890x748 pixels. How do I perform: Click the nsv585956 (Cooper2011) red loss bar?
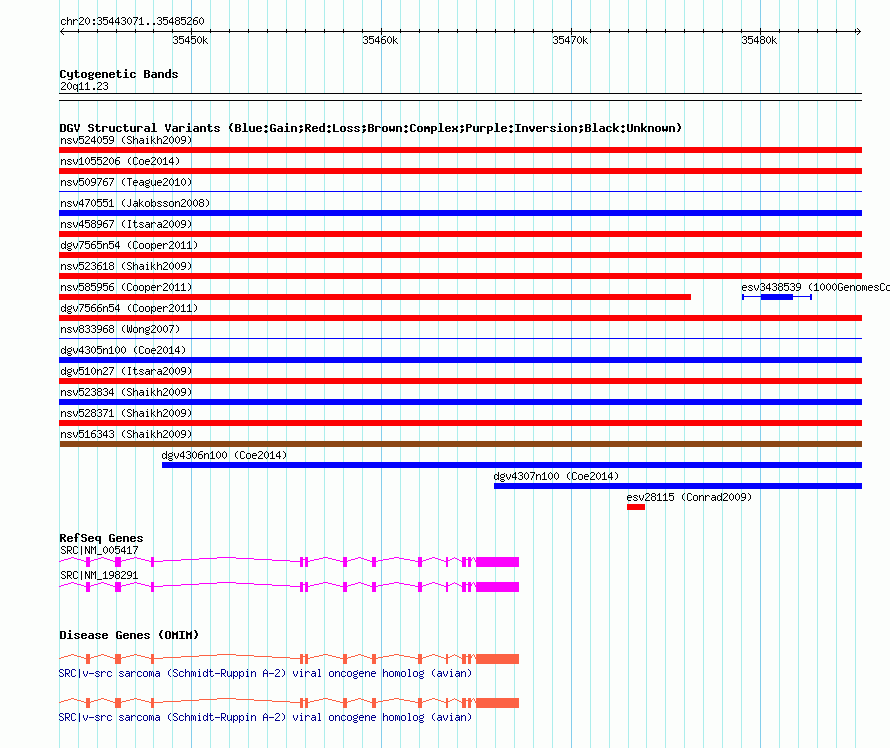375,297
